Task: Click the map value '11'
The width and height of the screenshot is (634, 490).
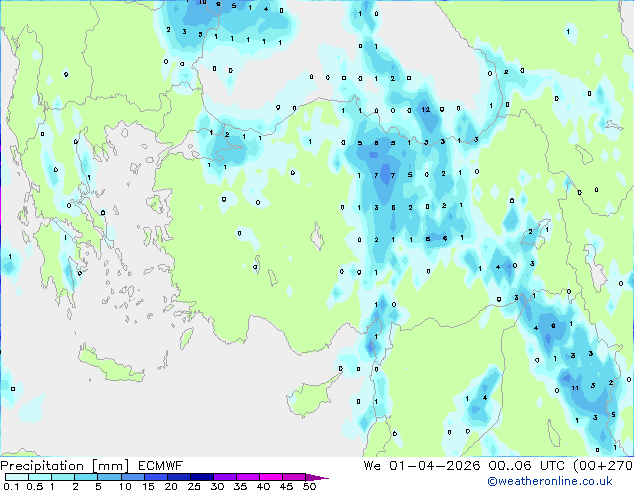Action: (x=575, y=388)
